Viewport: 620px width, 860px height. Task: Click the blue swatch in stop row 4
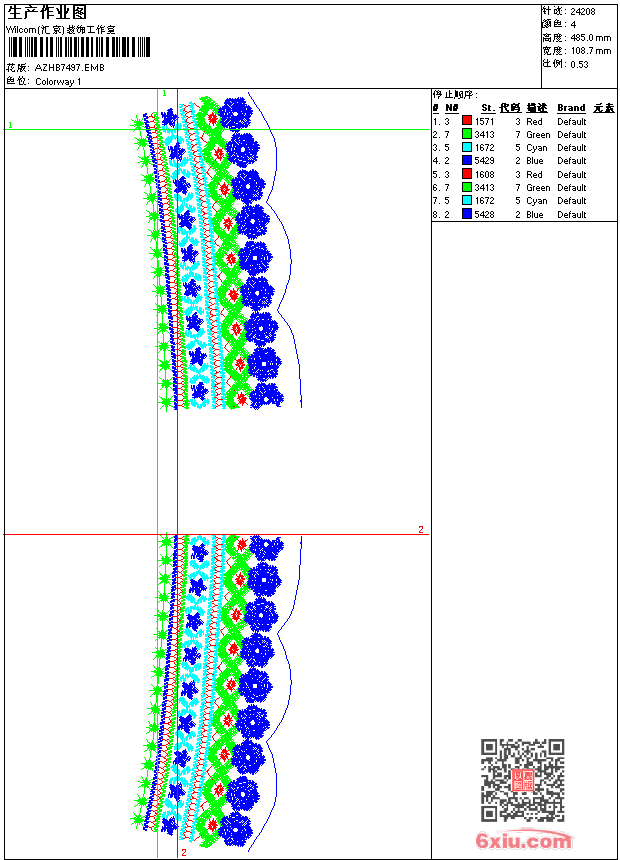[x=467, y=160]
